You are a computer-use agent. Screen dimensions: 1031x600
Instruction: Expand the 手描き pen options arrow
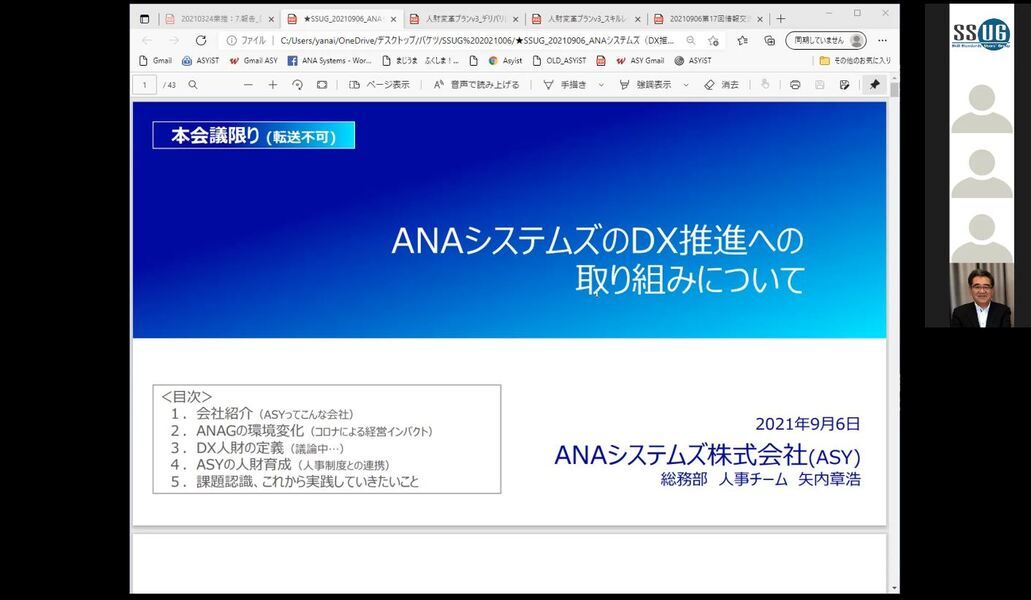(x=601, y=85)
